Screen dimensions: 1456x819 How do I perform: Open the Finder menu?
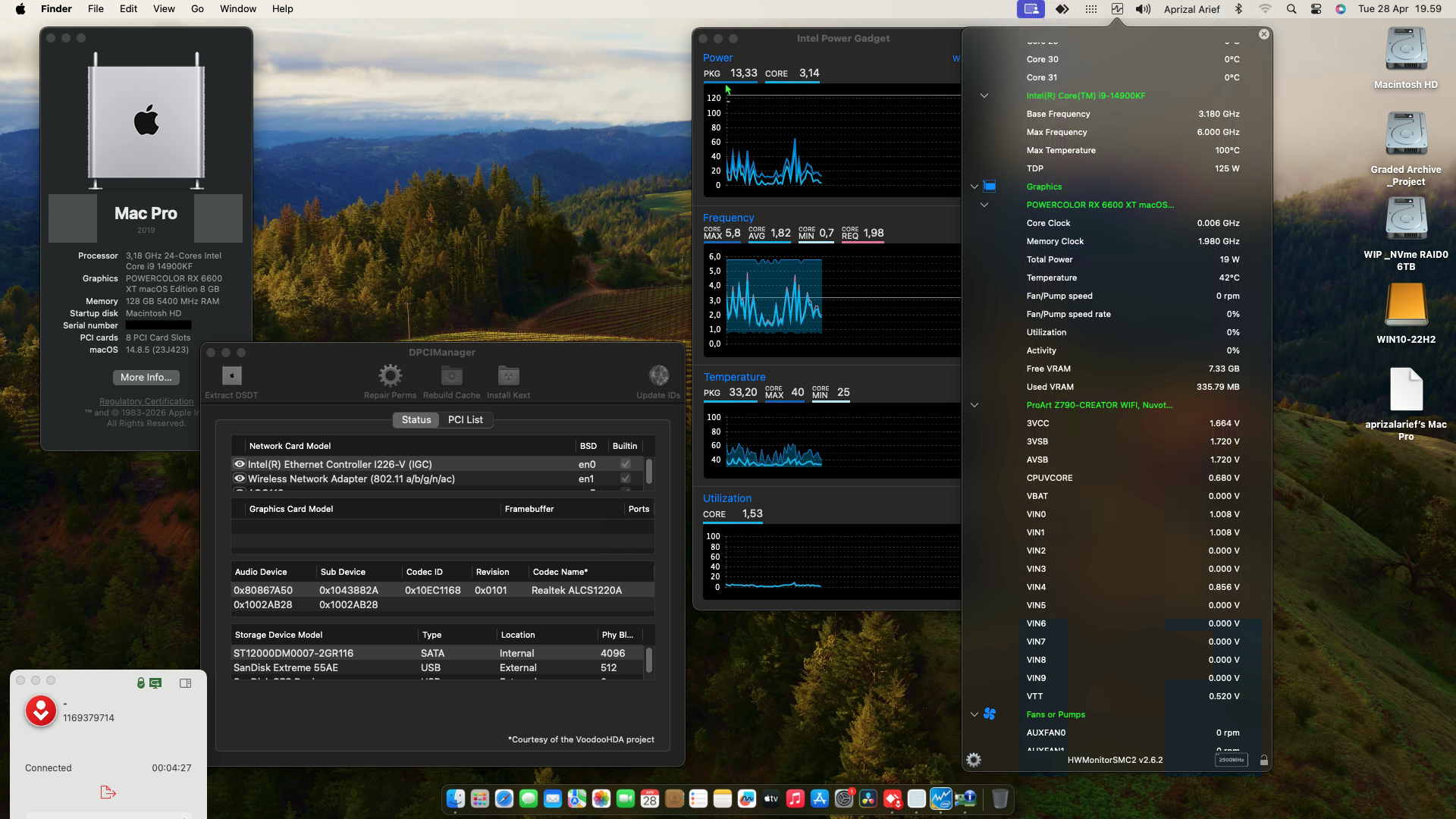pyautogui.click(x=56, y=9)
